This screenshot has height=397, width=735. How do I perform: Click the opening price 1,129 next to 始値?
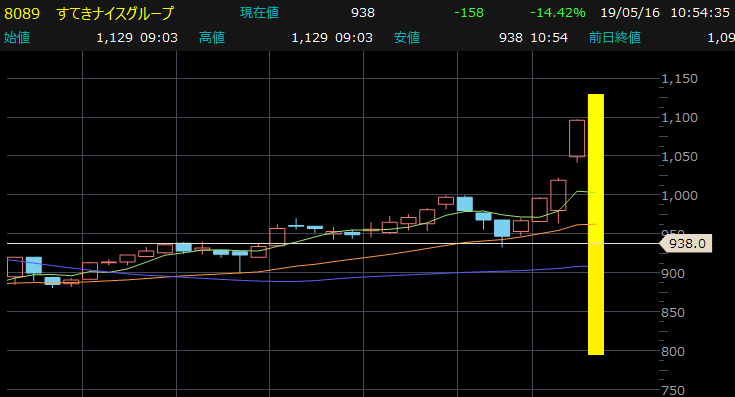tap(114, 37)
